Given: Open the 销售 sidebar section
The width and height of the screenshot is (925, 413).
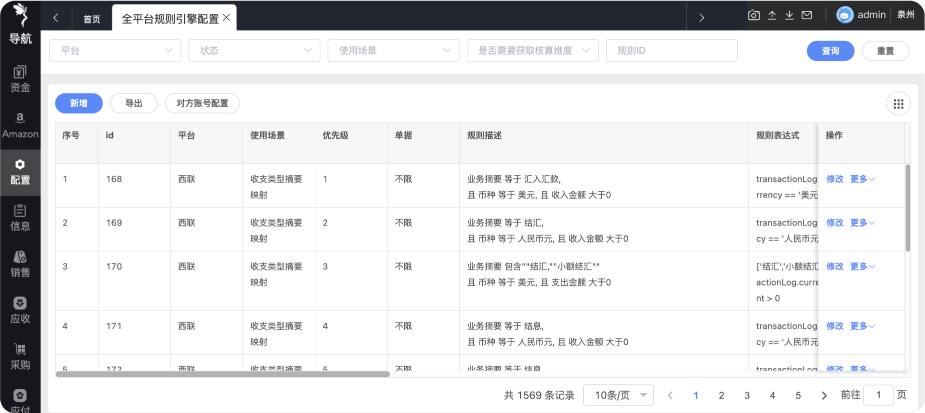Looking at the screenshot, I should 20,263.
